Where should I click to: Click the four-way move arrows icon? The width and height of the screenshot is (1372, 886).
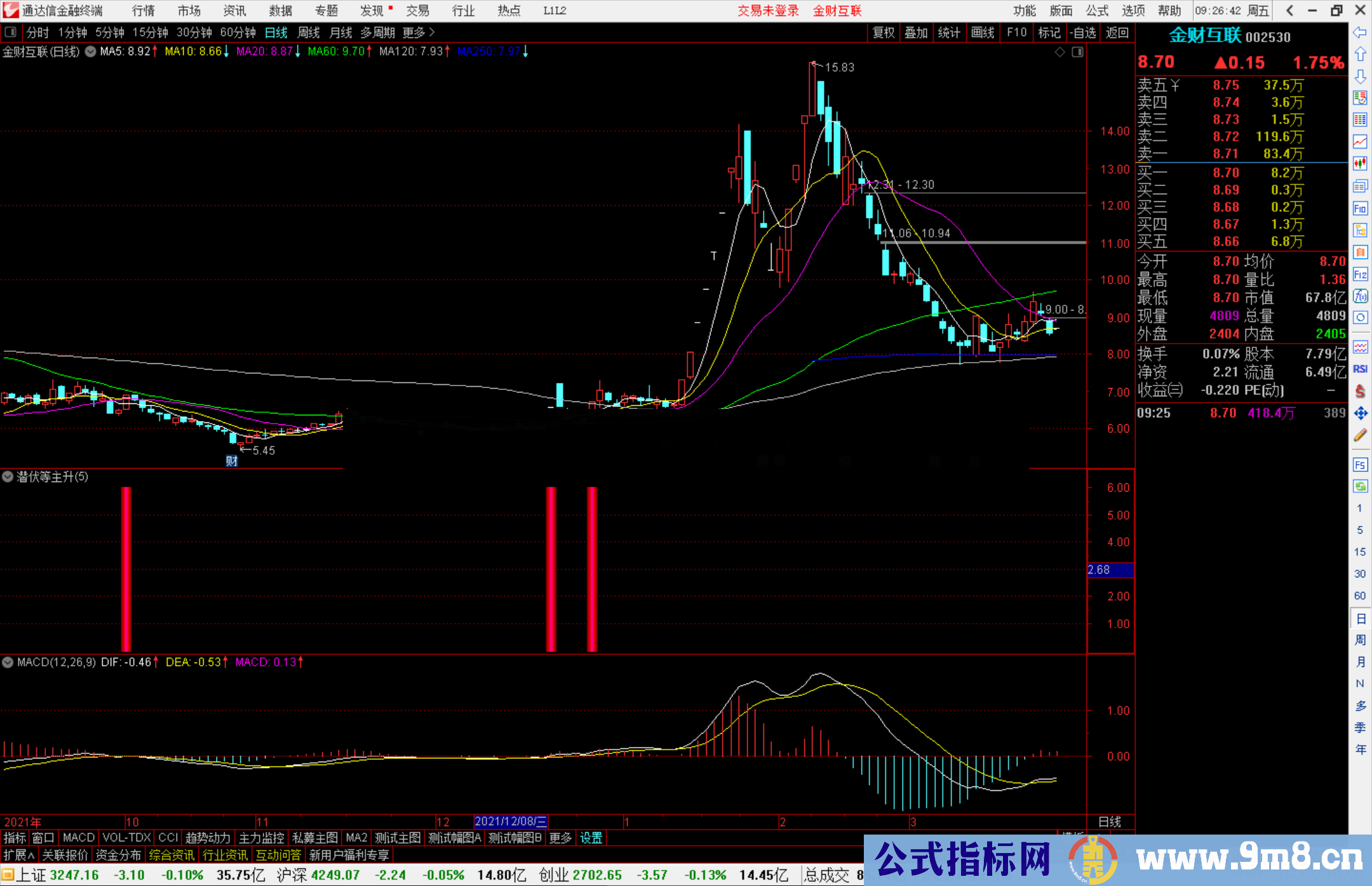pos(1360,413)
